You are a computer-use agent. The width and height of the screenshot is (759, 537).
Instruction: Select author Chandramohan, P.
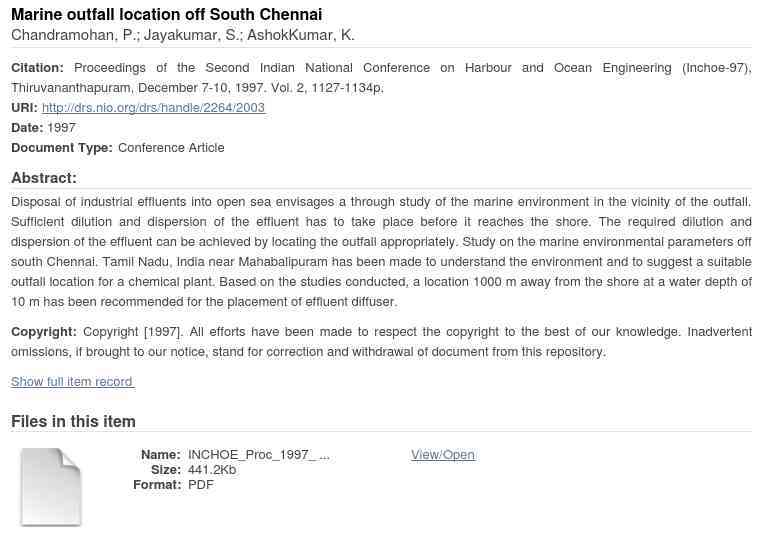[75, 35]
